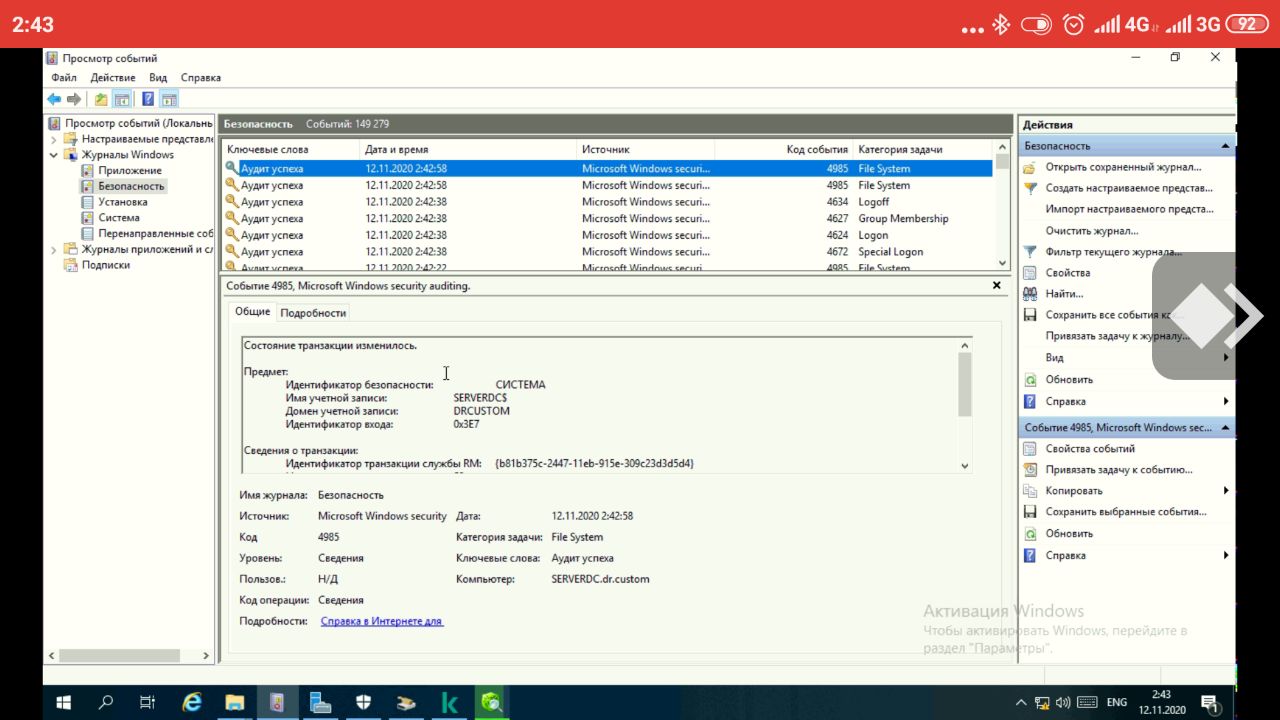Toggle the action pane toolbar icon
The width and height of the screenshot is (1280, 720).
click(169, 99)
